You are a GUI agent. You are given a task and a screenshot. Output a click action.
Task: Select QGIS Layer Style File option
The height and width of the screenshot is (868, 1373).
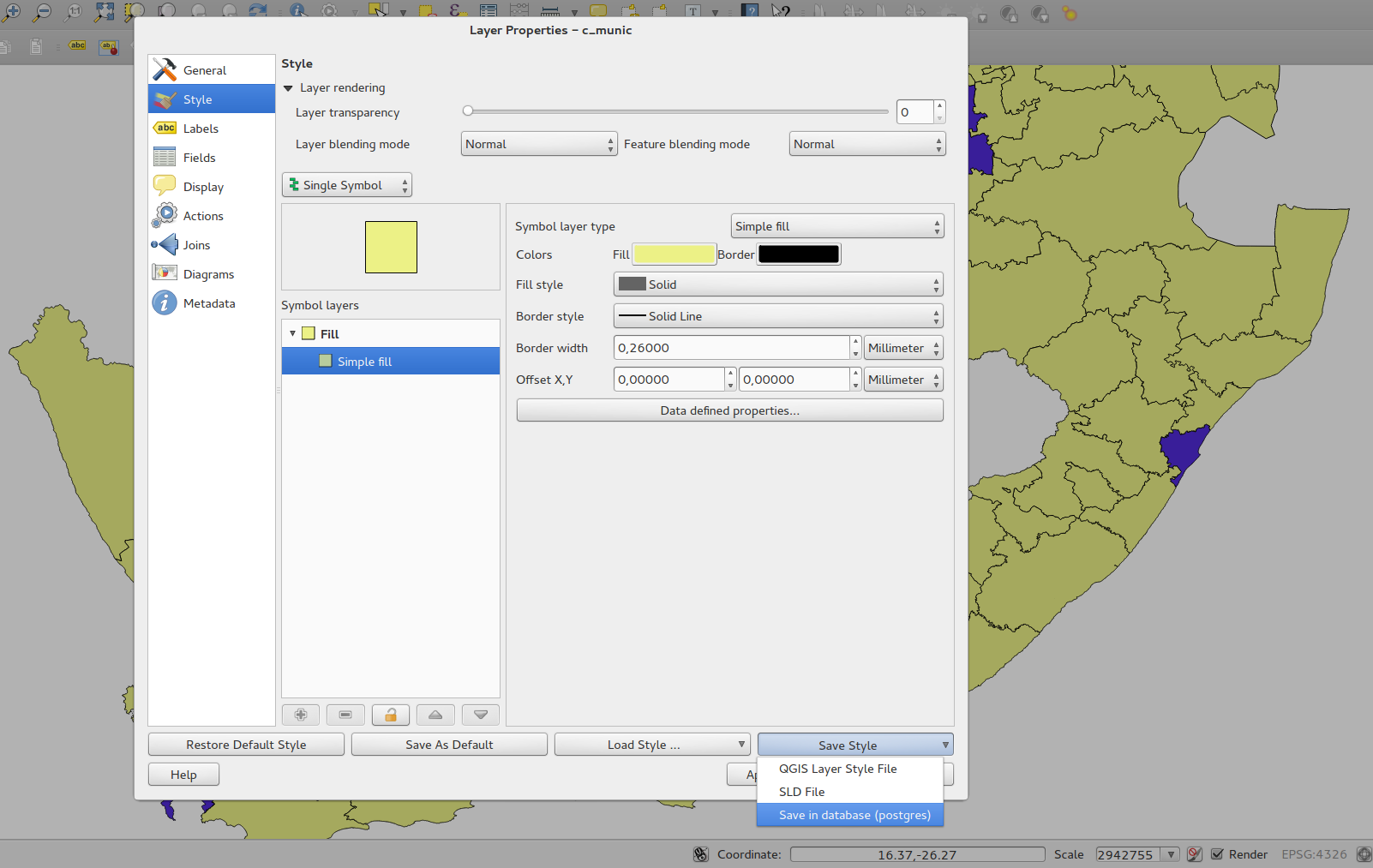(837, 769)
